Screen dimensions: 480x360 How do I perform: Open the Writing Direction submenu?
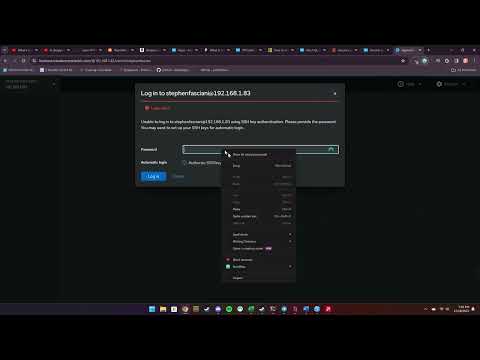point(259,242)
